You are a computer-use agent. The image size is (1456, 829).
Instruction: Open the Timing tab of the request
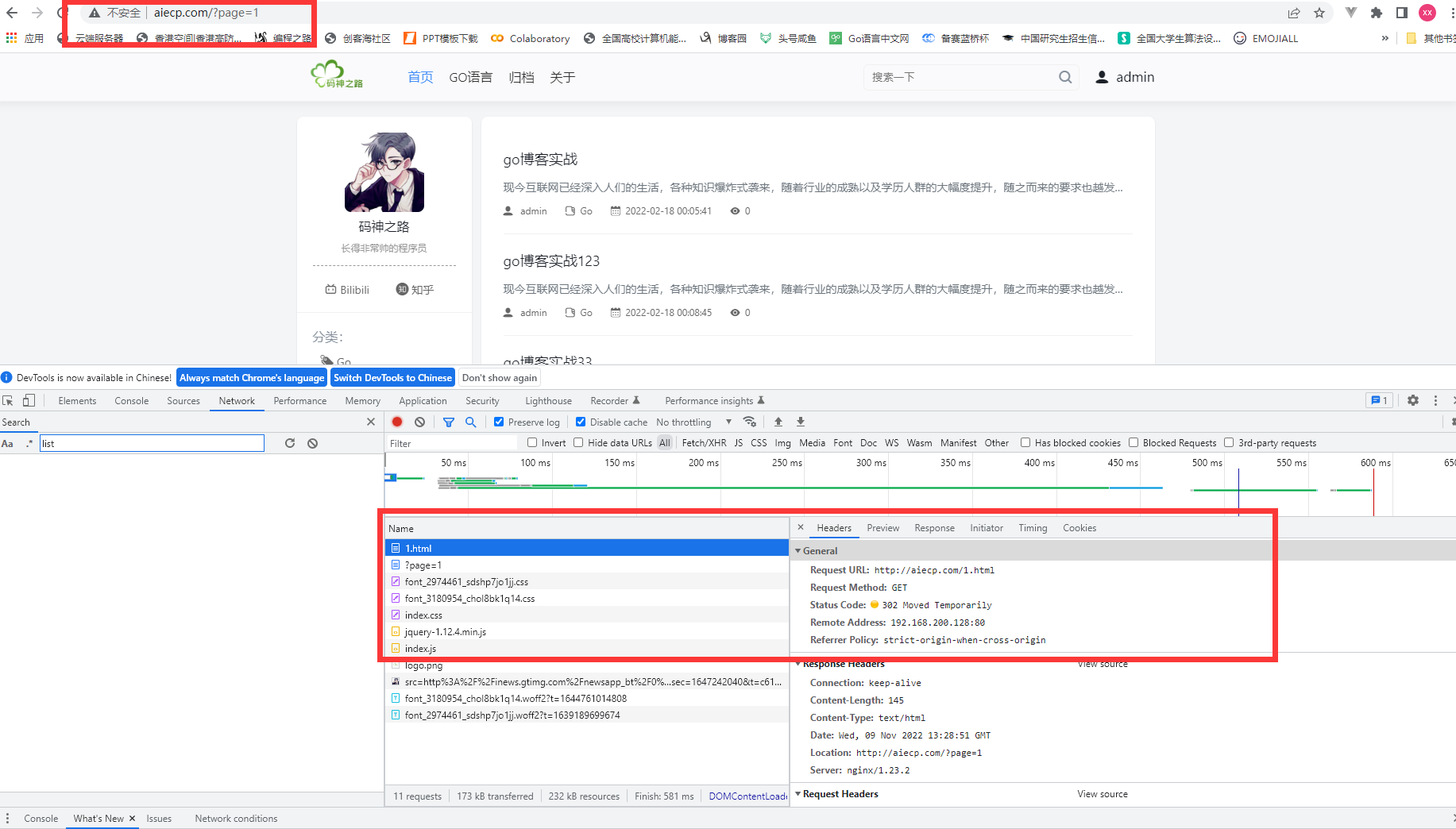1033,528
